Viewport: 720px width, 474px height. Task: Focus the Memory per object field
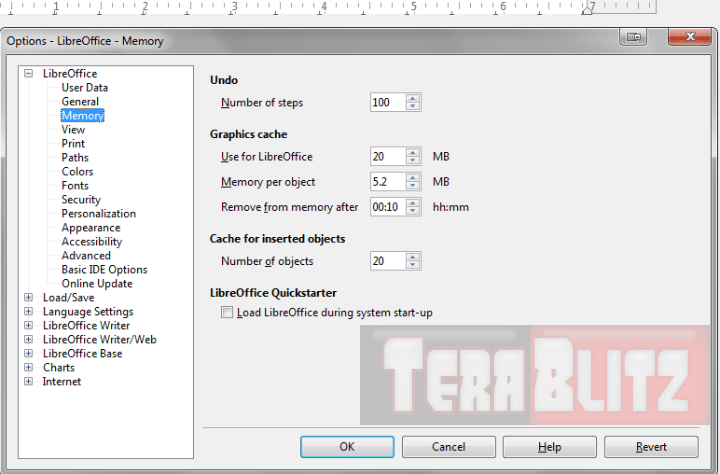(x=388, y=182)
